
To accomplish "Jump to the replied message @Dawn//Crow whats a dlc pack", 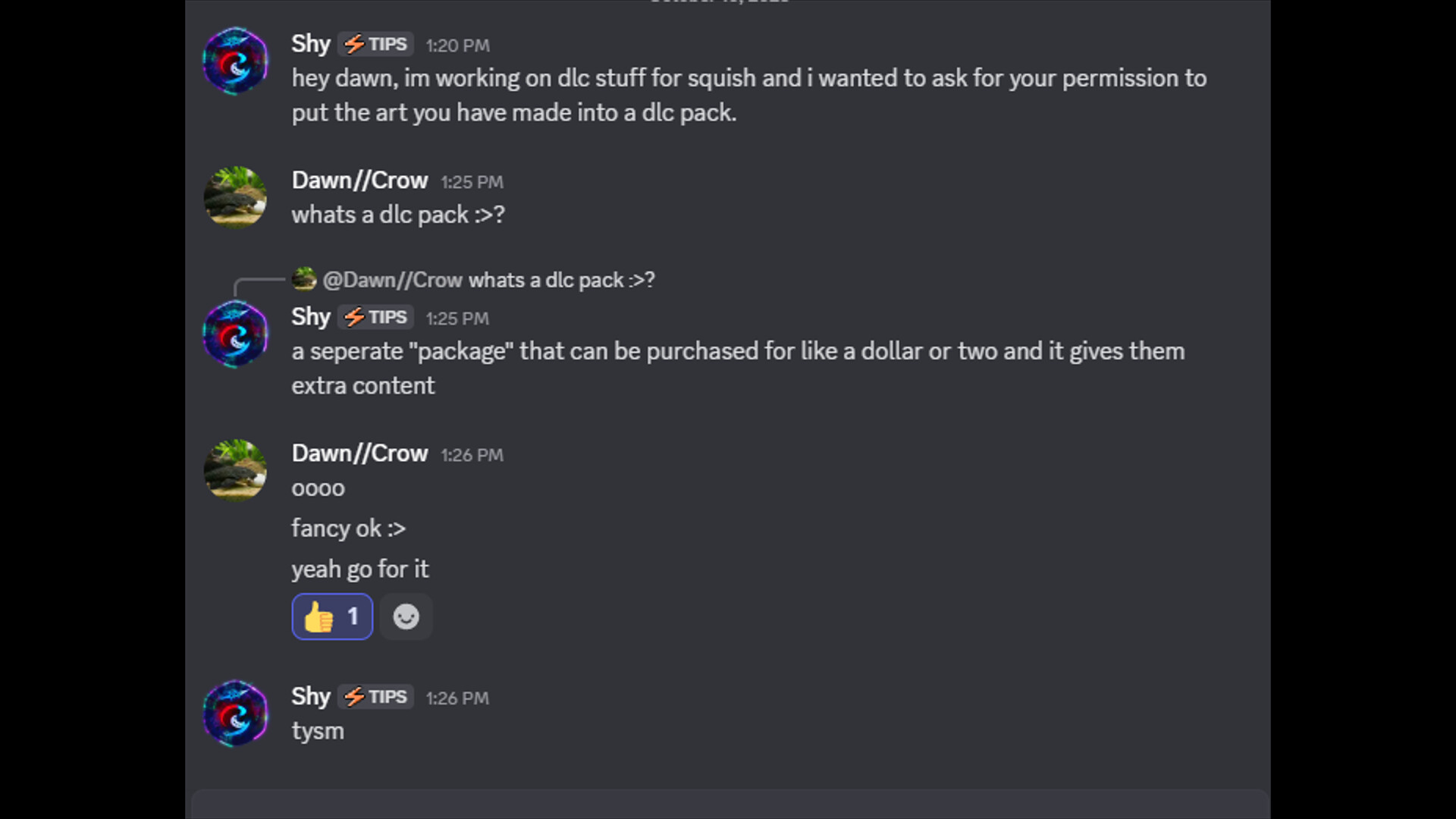I will pos(489,279).
